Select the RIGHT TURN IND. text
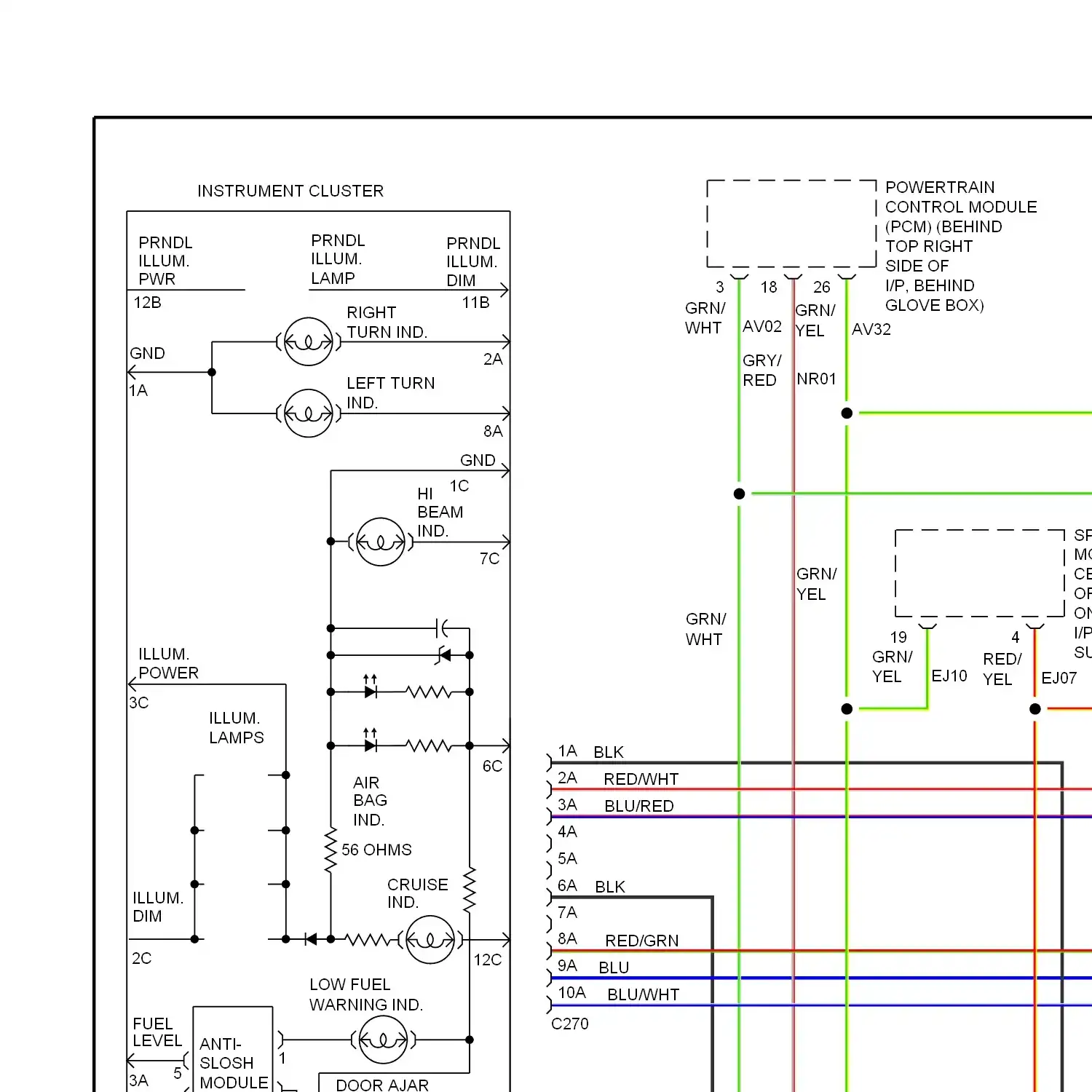 click(387, 322)
